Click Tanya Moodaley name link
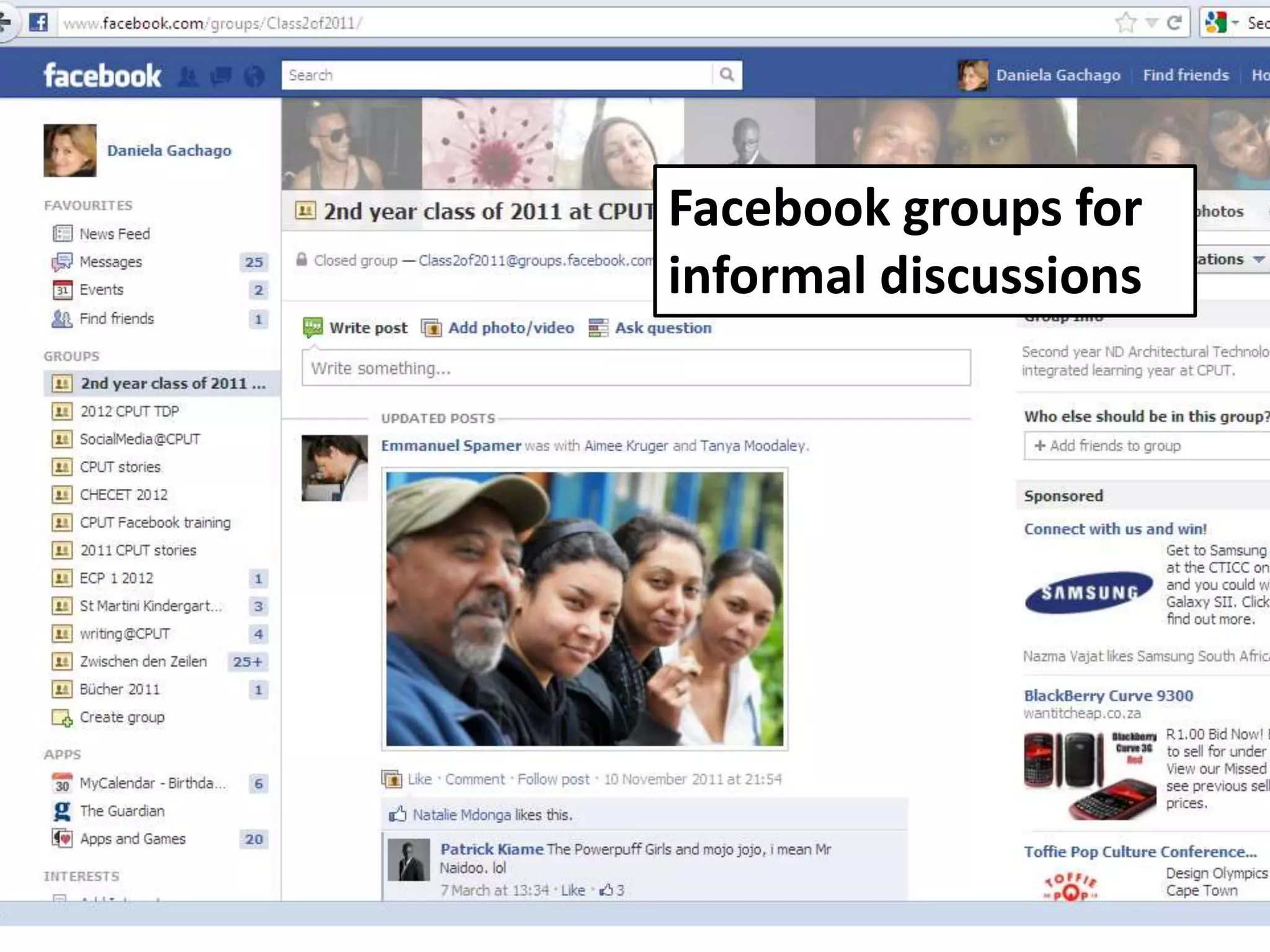Screen dimensions: 1270x952 [x=753, y=446]
